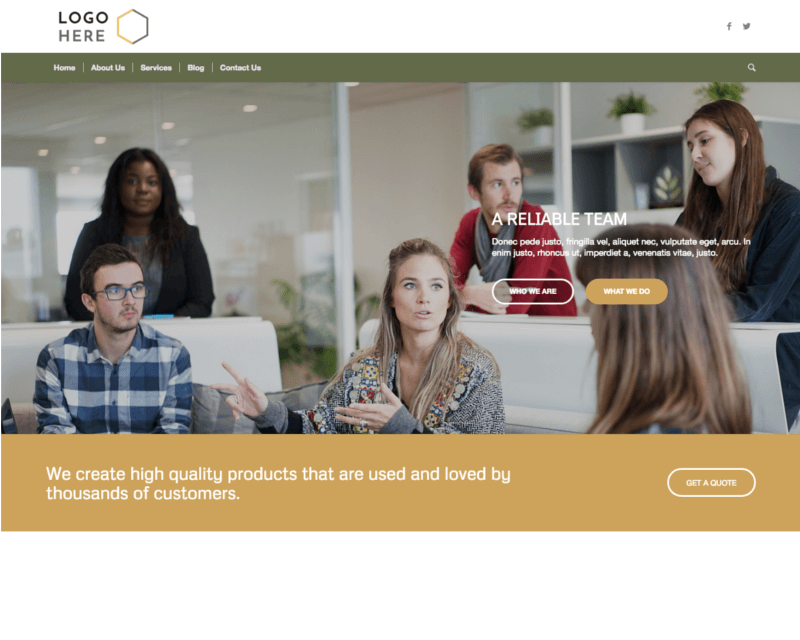
Task: Click the man wearing blue glasses
Action: [113, 342]
